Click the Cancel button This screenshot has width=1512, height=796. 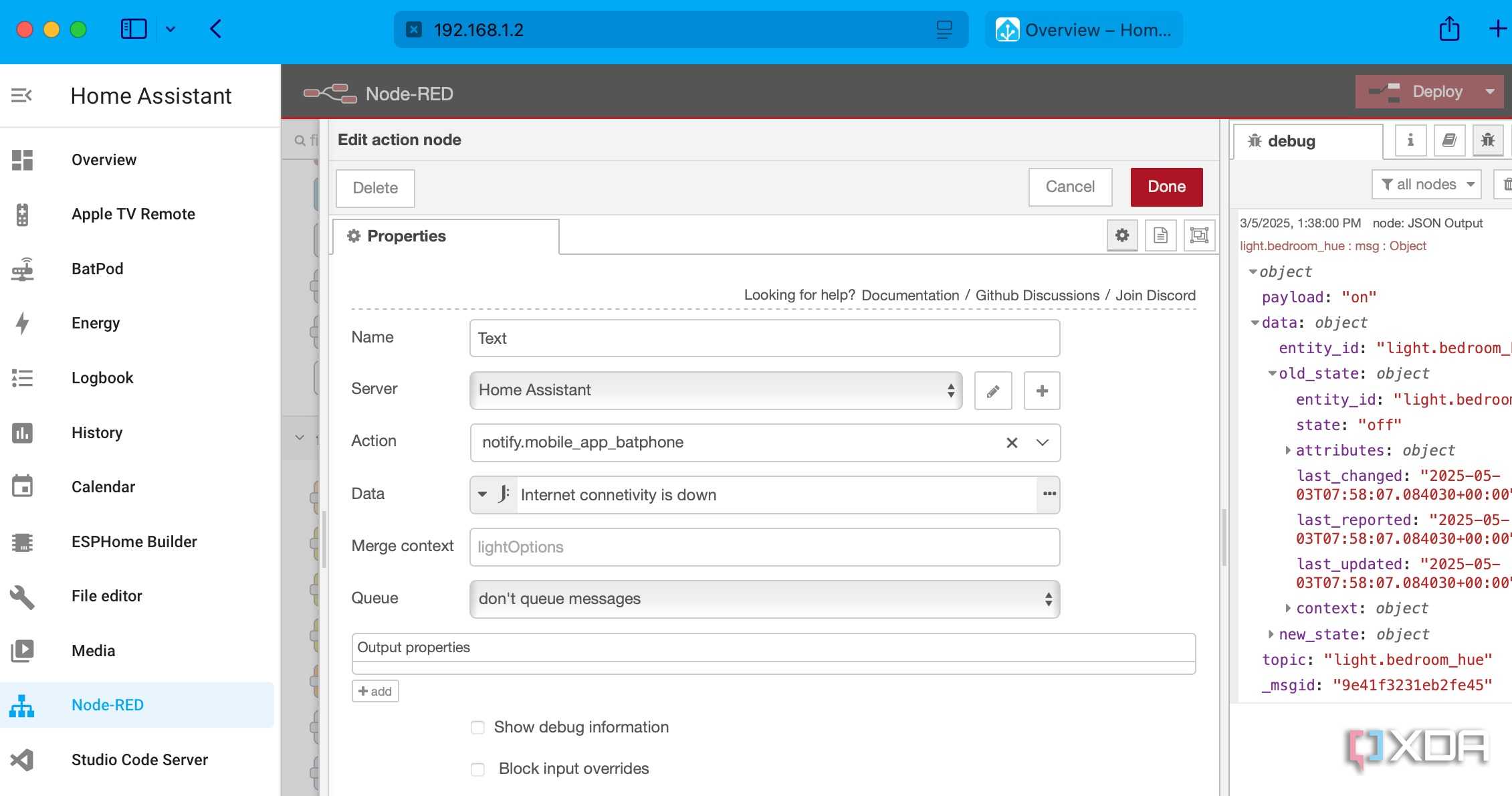[1070, 187]
